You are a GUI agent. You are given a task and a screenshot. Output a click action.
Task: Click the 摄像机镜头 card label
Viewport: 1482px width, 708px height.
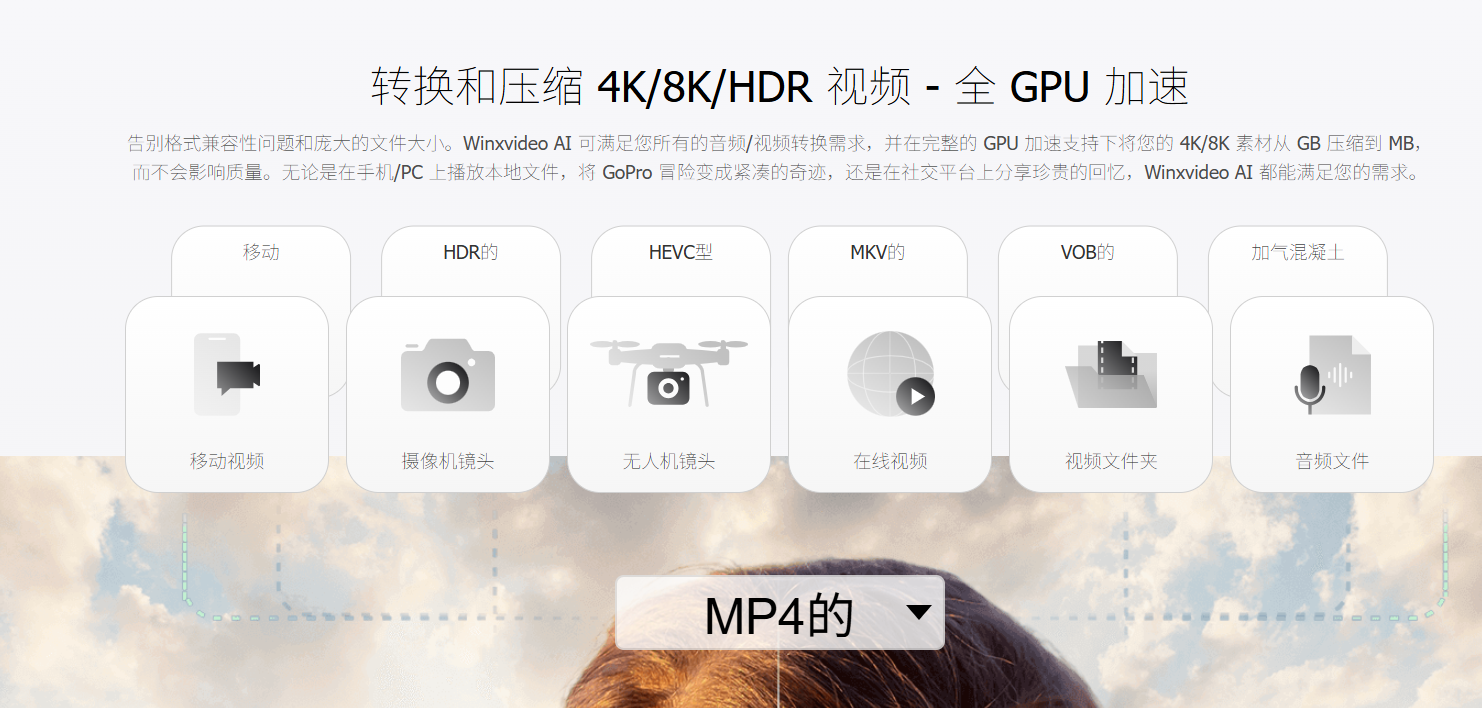click(448, 461)
